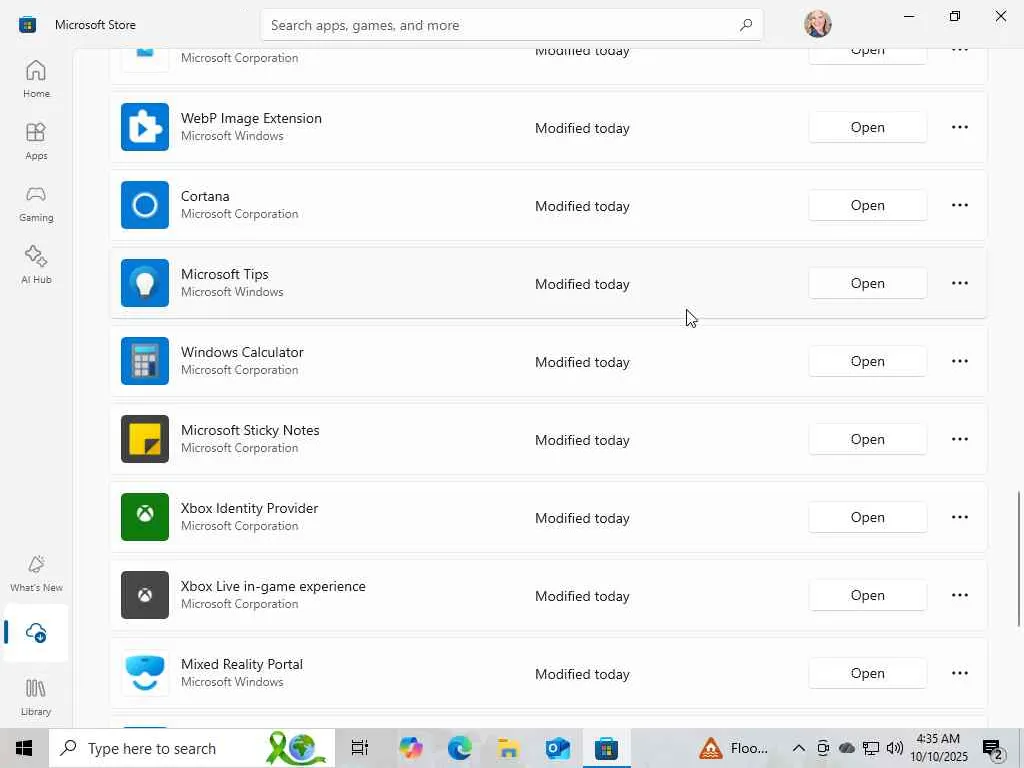The width and height of the screenshot is (1024, 768).
Task: Open more options for Xbox Identity Provider
Action: (x=959, y=517)
